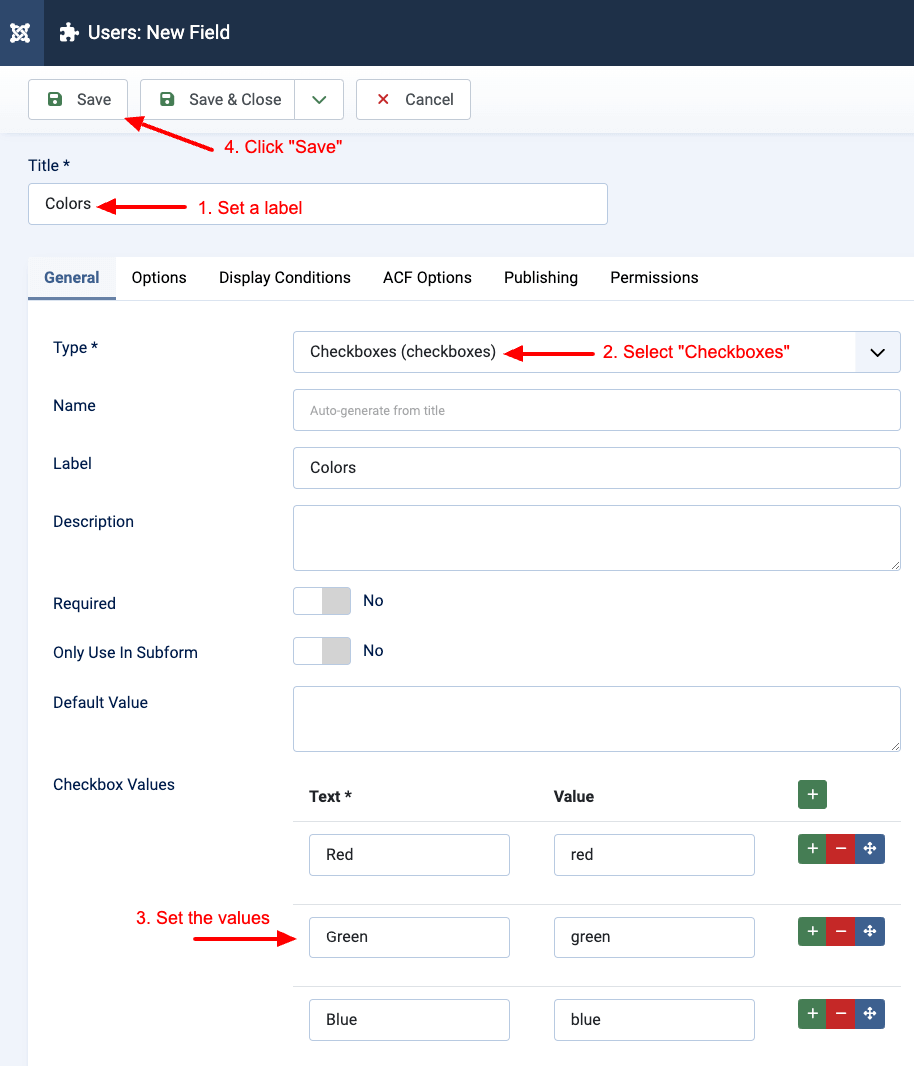Open the Display Conditions tab
Image resolution: width=914 pixels, height=1066 pixels.
[x=284, y=278]
